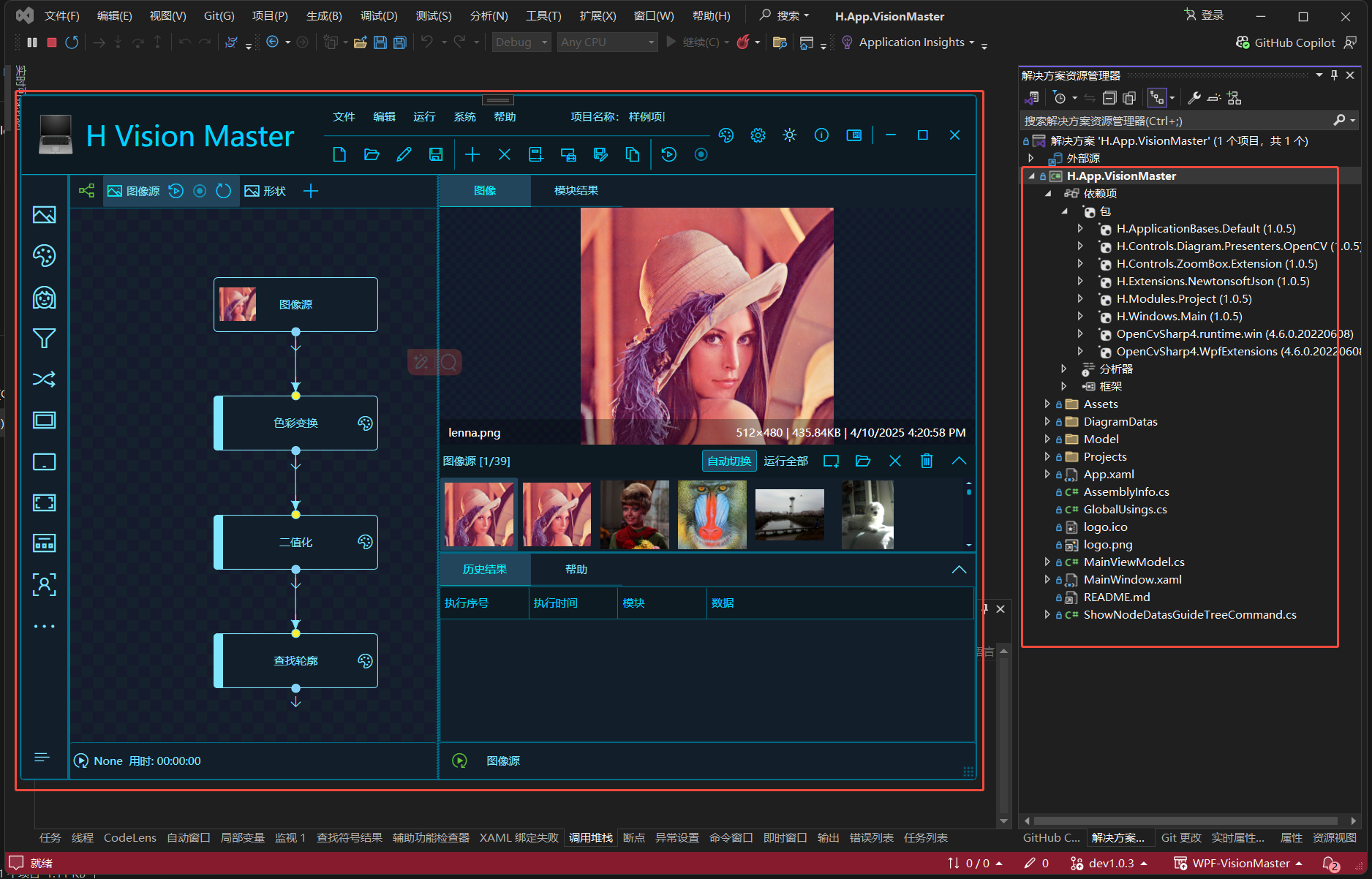
Task: Select the 查找轮廓 node in diagram
Action: click(296, 661)
